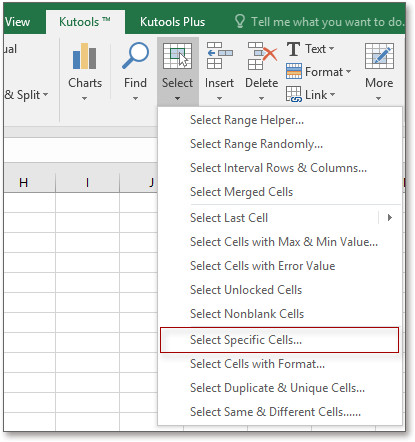
Task: Click Tell me what you want field
Action: pos(319,22)
